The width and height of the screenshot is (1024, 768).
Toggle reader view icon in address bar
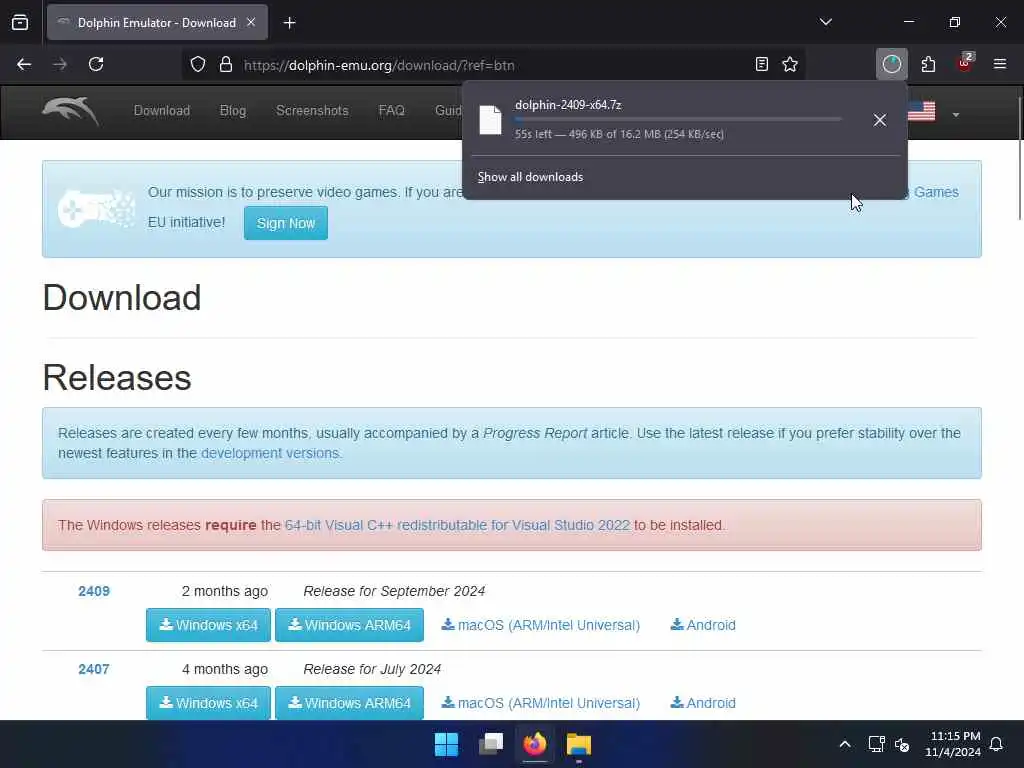(761, 64)
